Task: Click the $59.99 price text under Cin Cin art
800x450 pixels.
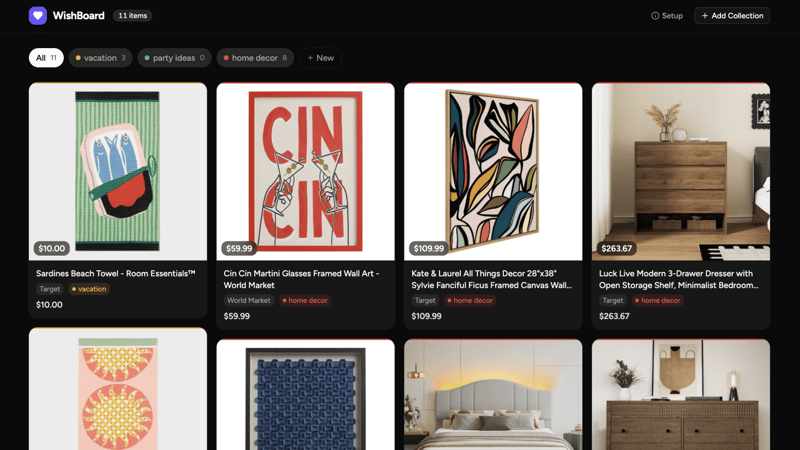Action: 237,316
